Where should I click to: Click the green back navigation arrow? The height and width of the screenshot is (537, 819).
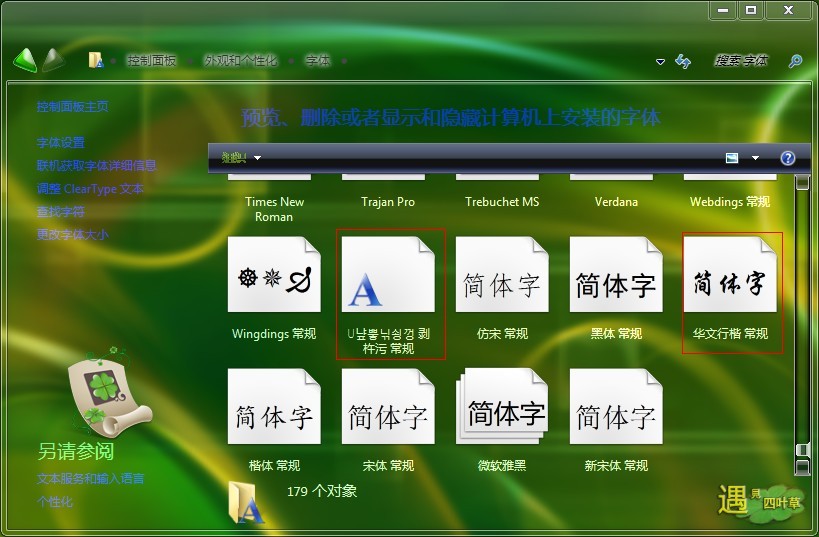coord(25,61)
